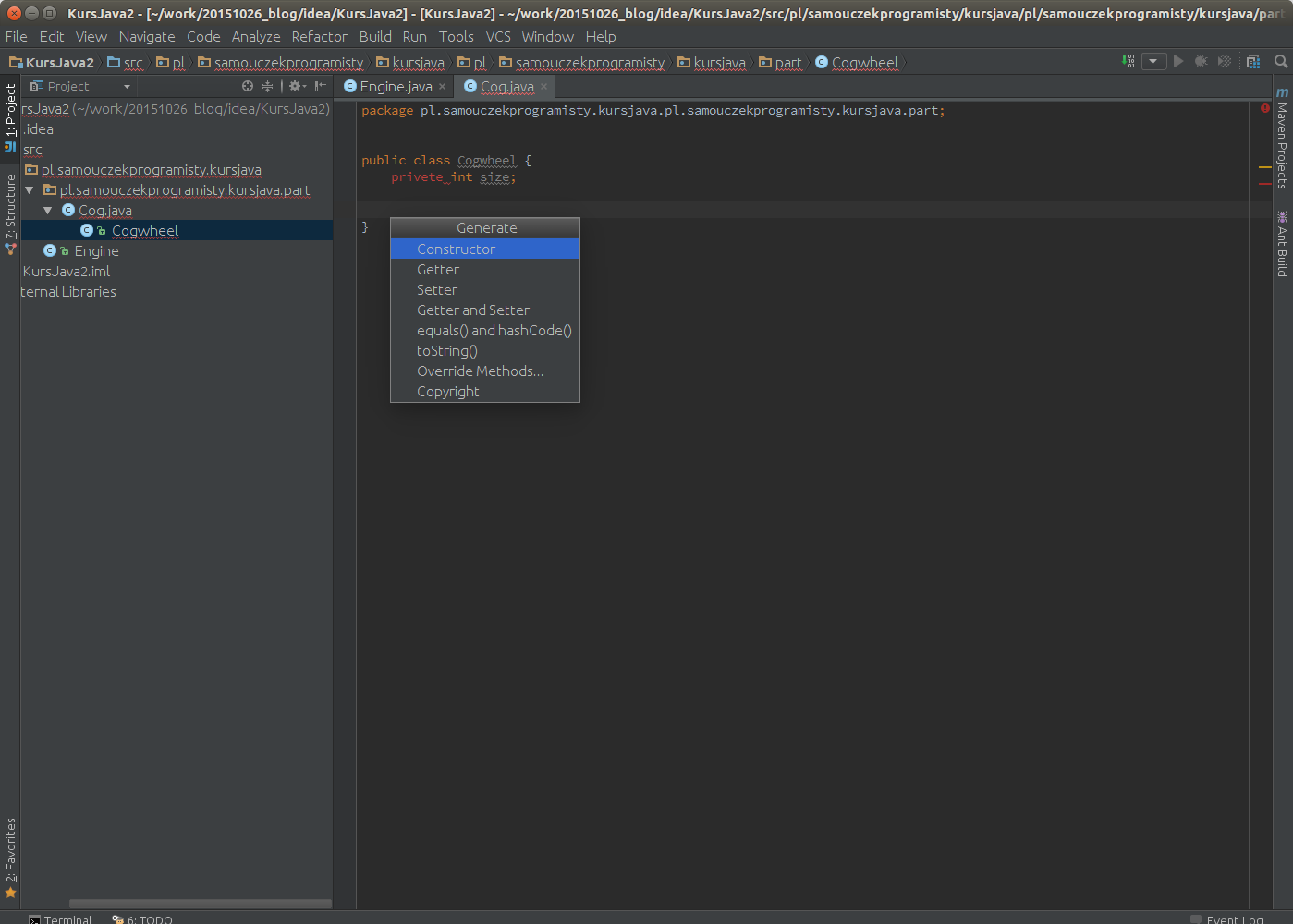This screenshot has height=924, width=1293.
Task: Click the part breadcrumb in navigation bar
Action: pyautogui.click(x=781, y=62)
